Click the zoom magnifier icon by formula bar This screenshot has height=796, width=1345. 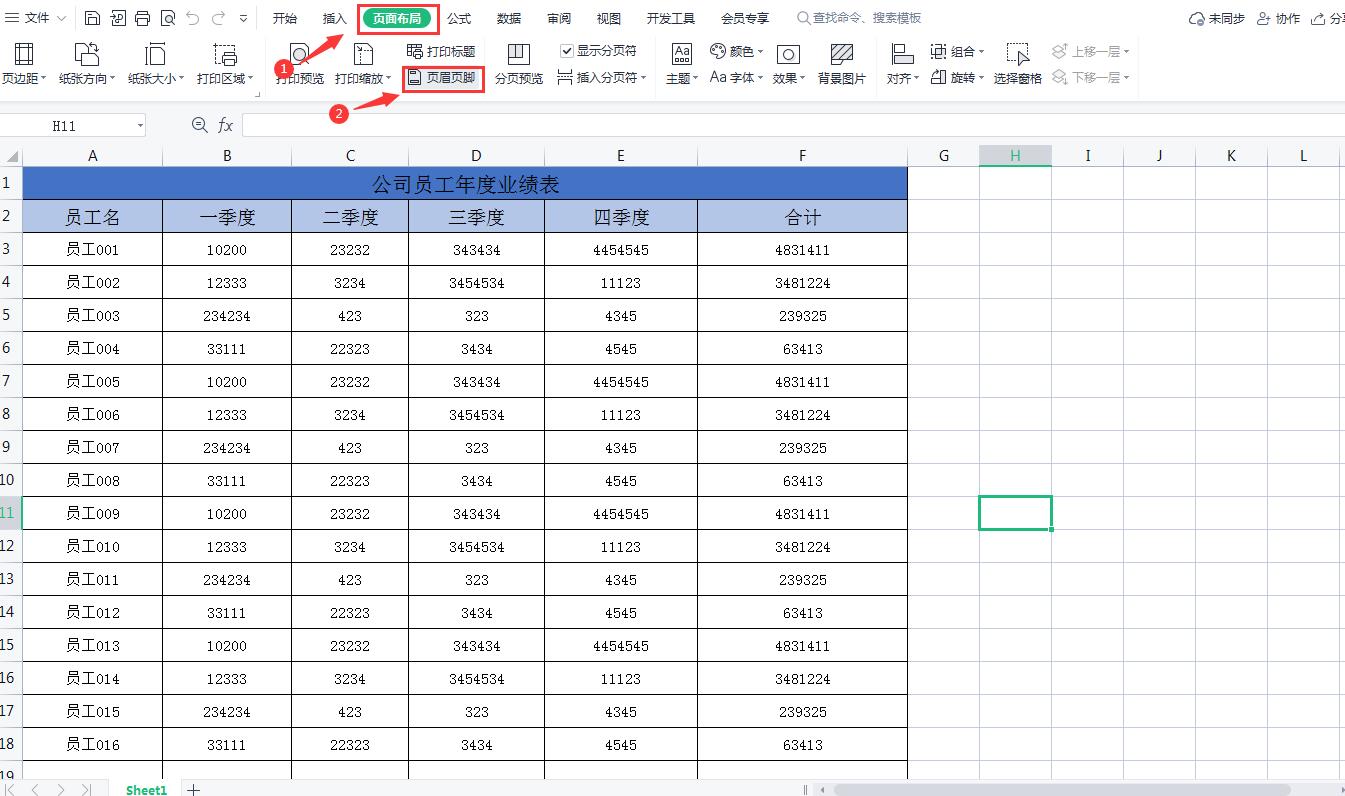click(199, 125)
